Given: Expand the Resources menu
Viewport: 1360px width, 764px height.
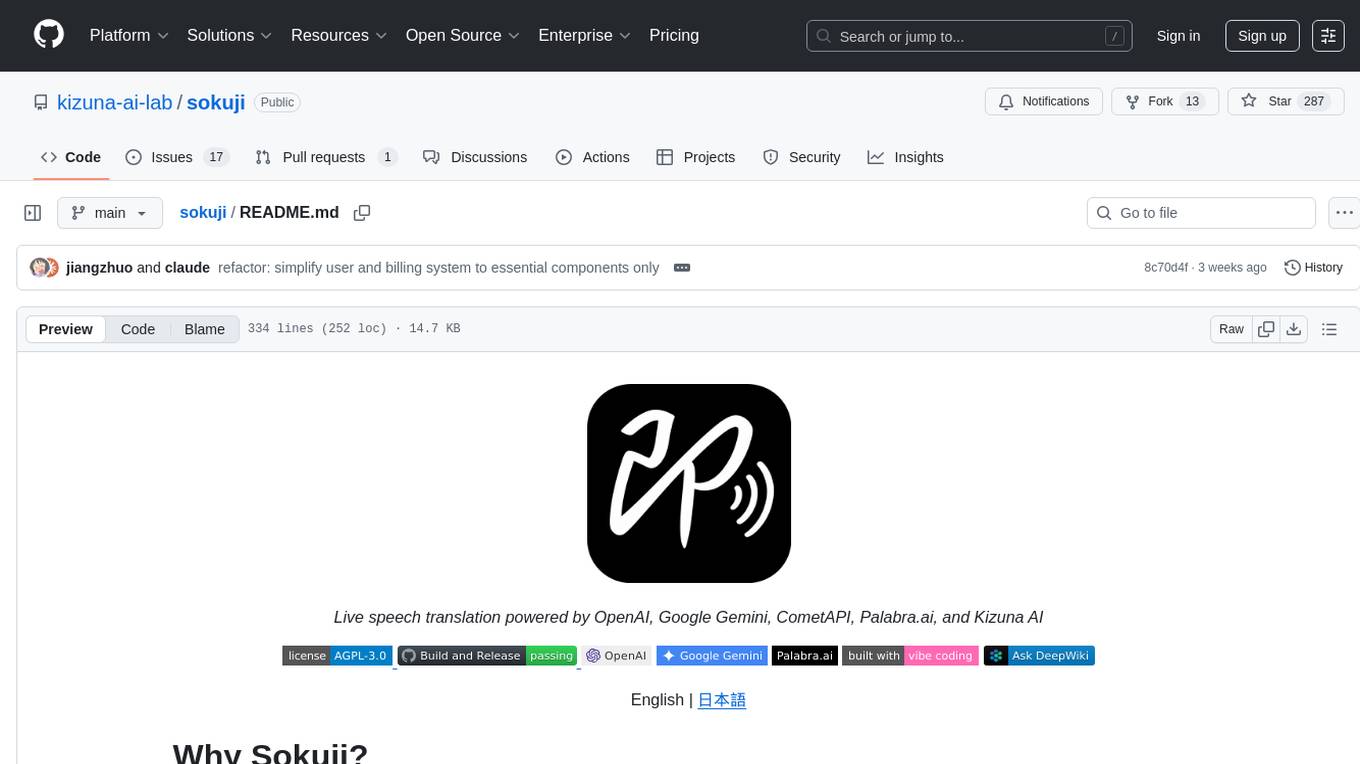Looking at the screenshot, I should (x=339, y=35).
